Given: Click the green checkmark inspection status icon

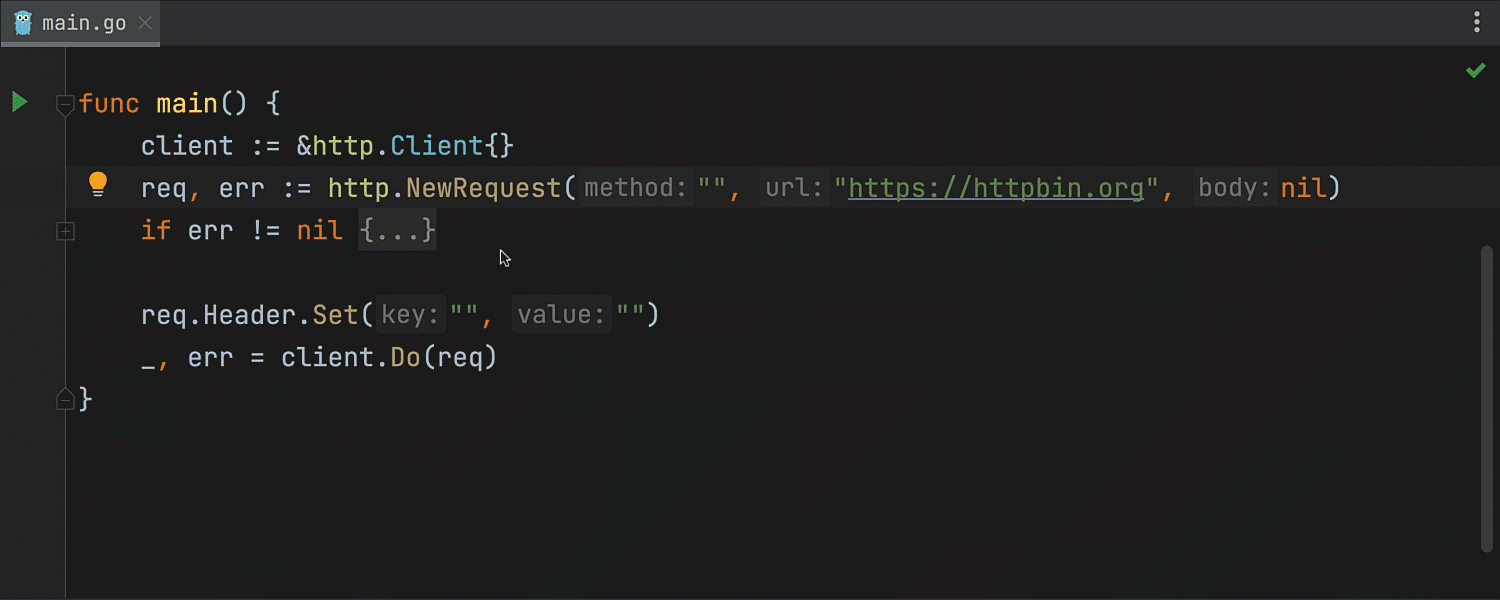Looking at the screenshot, I should [x=1475, y=70].
